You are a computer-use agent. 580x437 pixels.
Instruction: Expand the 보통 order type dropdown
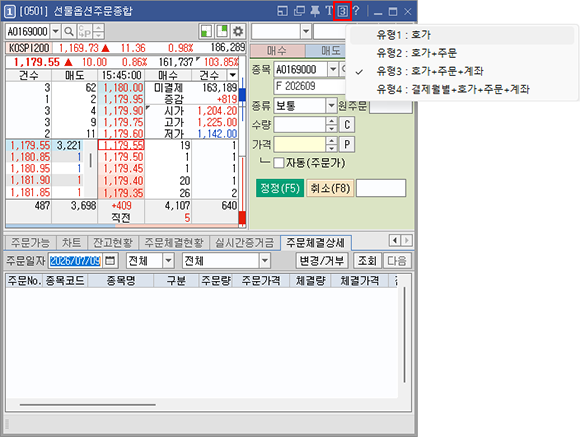click(x=331, y=106)
